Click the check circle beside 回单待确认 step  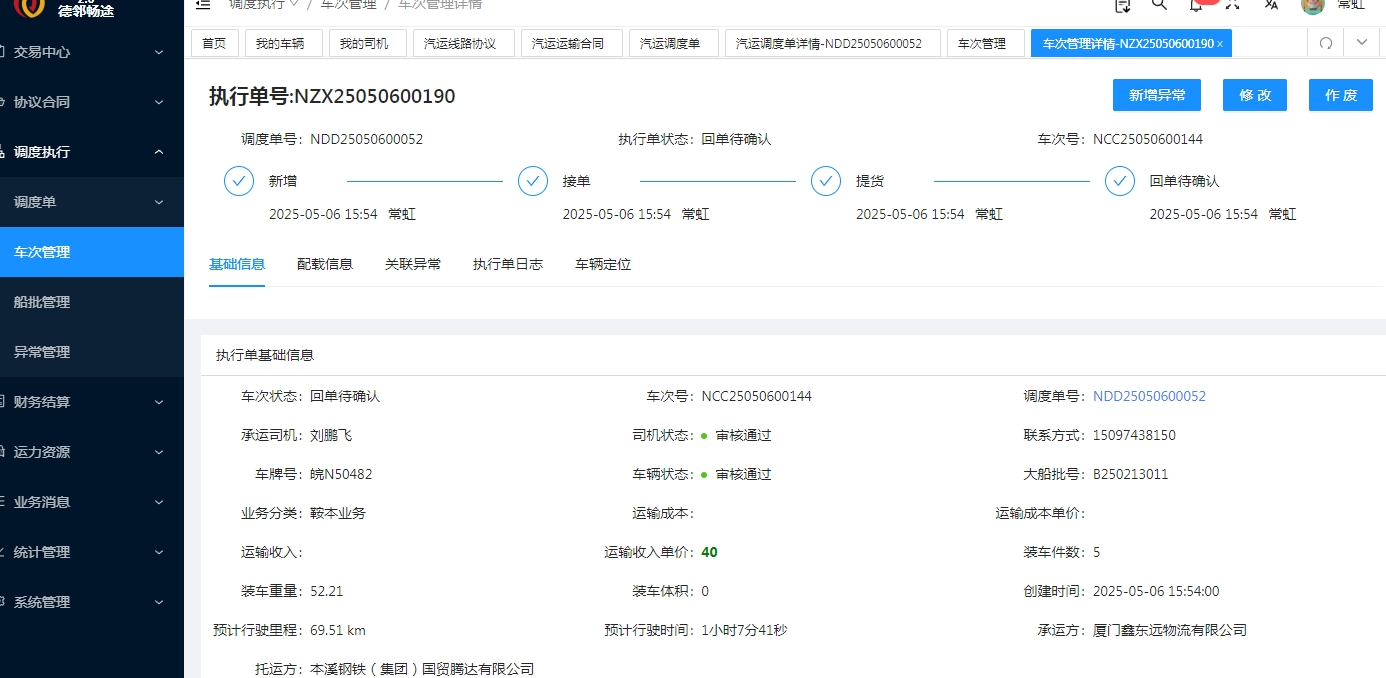point(1120,181)
